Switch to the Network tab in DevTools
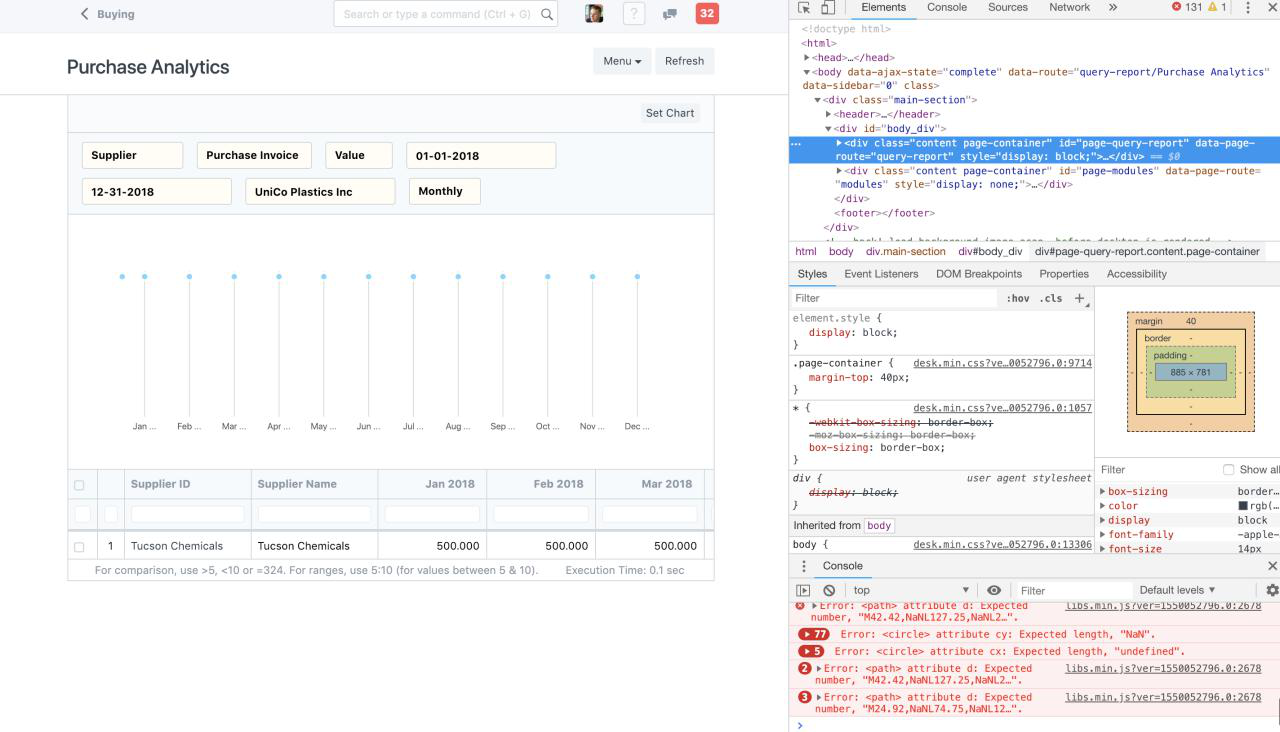1280x732 pixels. point(1069,7)
